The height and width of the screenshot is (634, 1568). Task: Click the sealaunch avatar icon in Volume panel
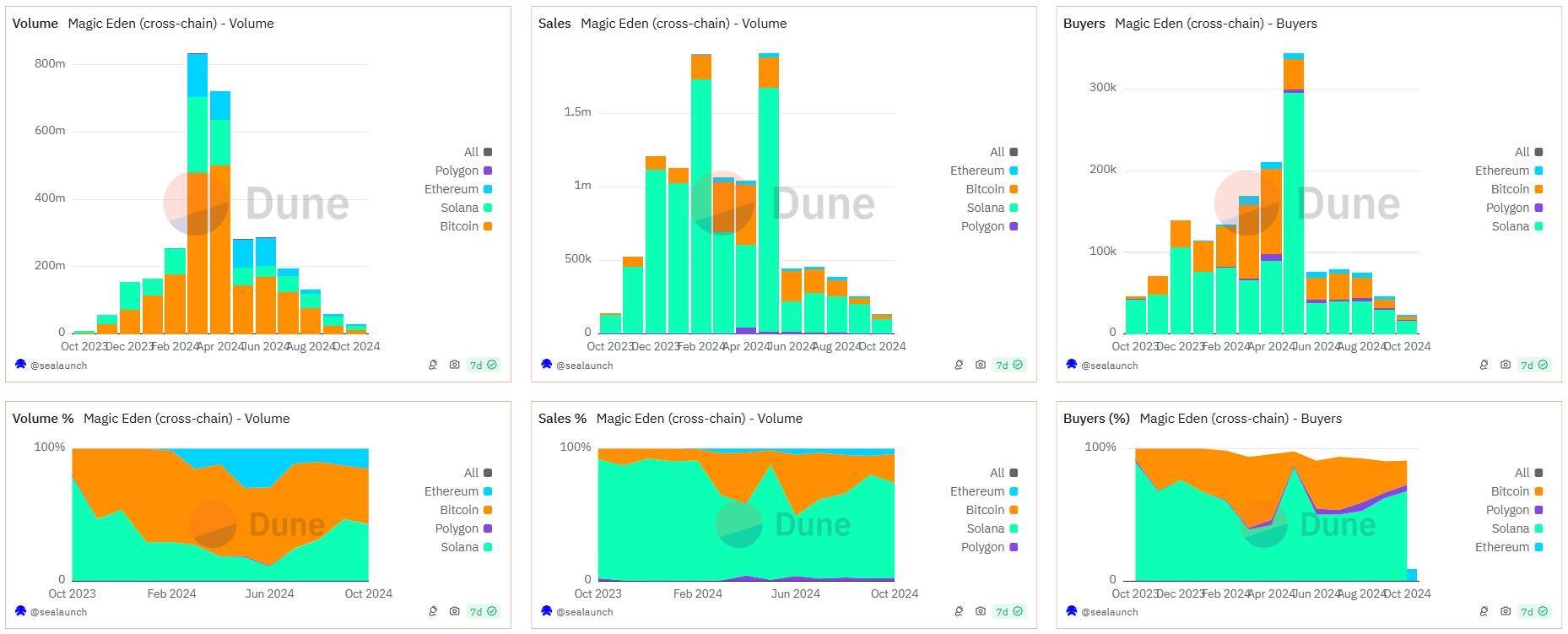click(21, 365)
